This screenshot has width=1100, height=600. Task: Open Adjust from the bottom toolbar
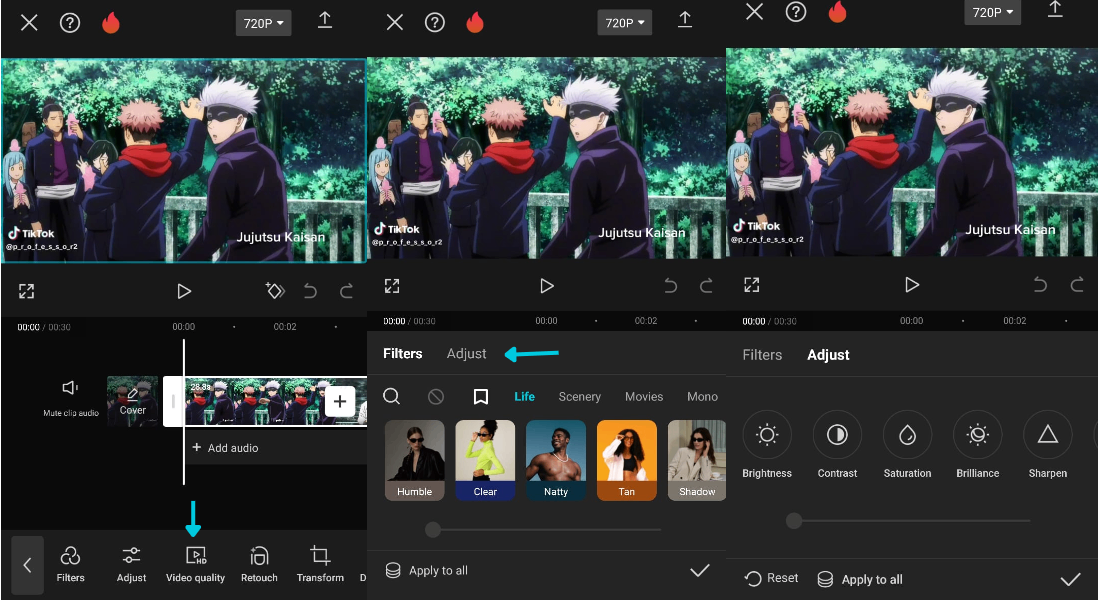click(131, 564)
